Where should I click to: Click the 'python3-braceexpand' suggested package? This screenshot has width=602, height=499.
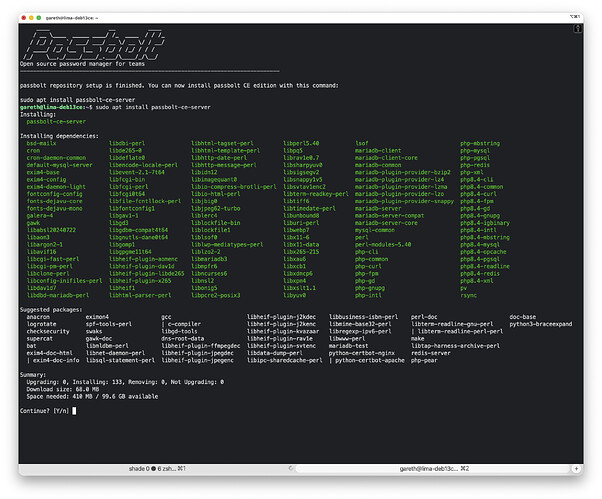(541, 324)
